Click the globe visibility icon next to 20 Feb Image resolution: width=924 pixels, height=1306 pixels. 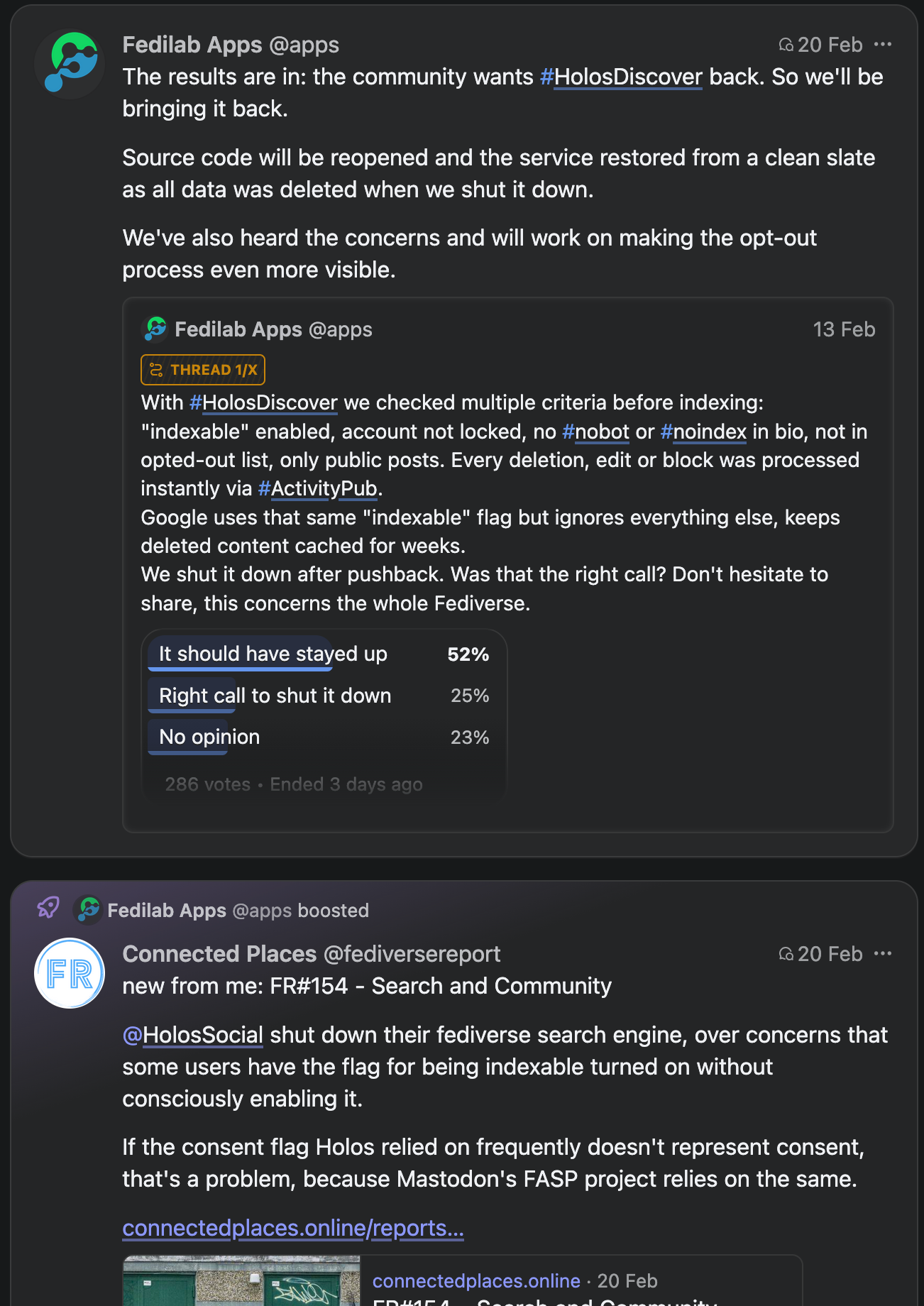point(785,44)
